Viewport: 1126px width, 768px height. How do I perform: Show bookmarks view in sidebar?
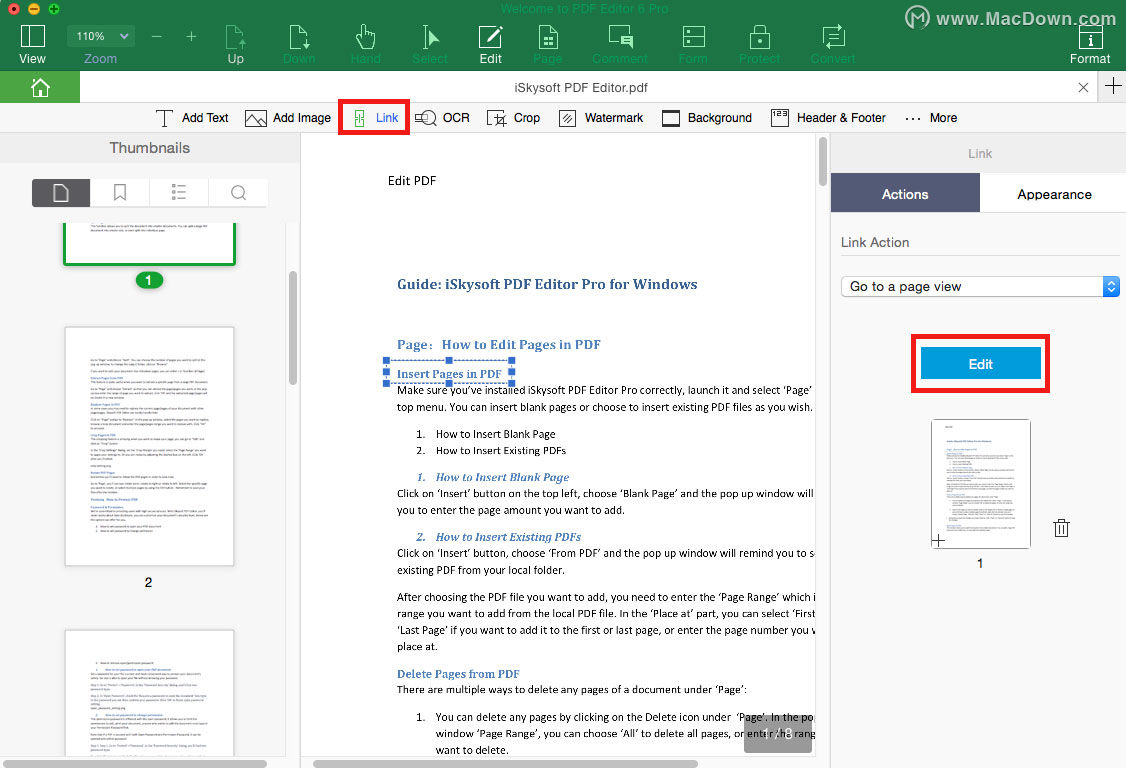tap(120, 193)
